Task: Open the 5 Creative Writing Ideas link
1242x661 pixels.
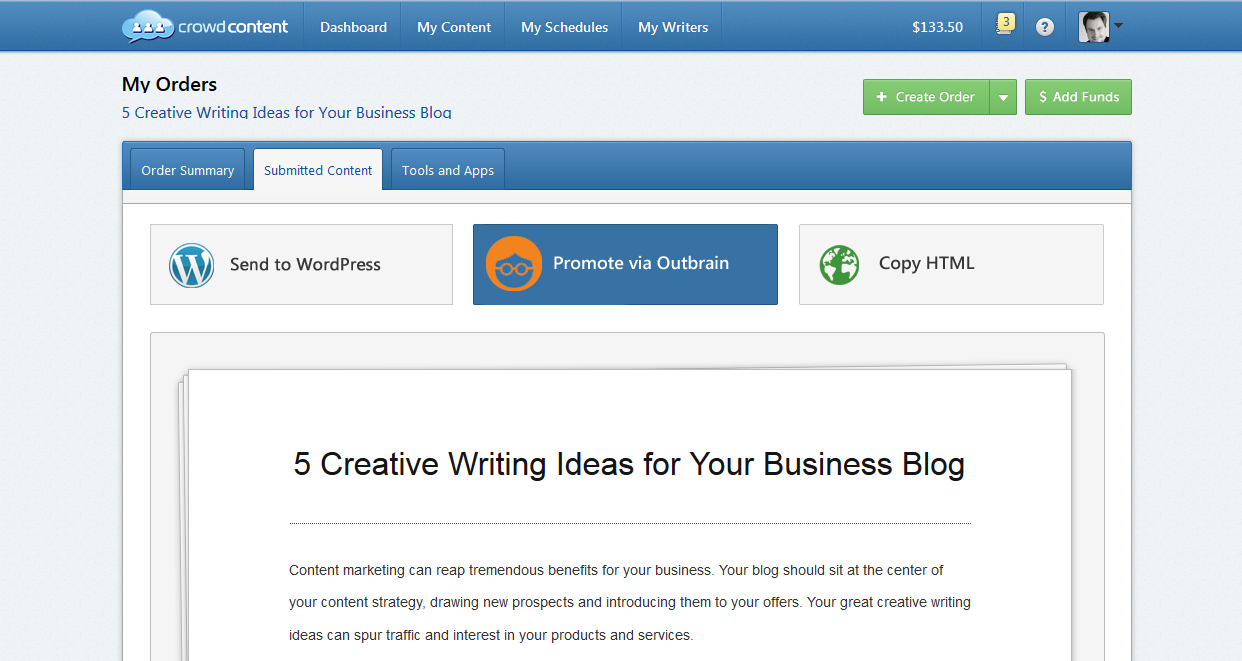Action: click(x=286, y=112)
